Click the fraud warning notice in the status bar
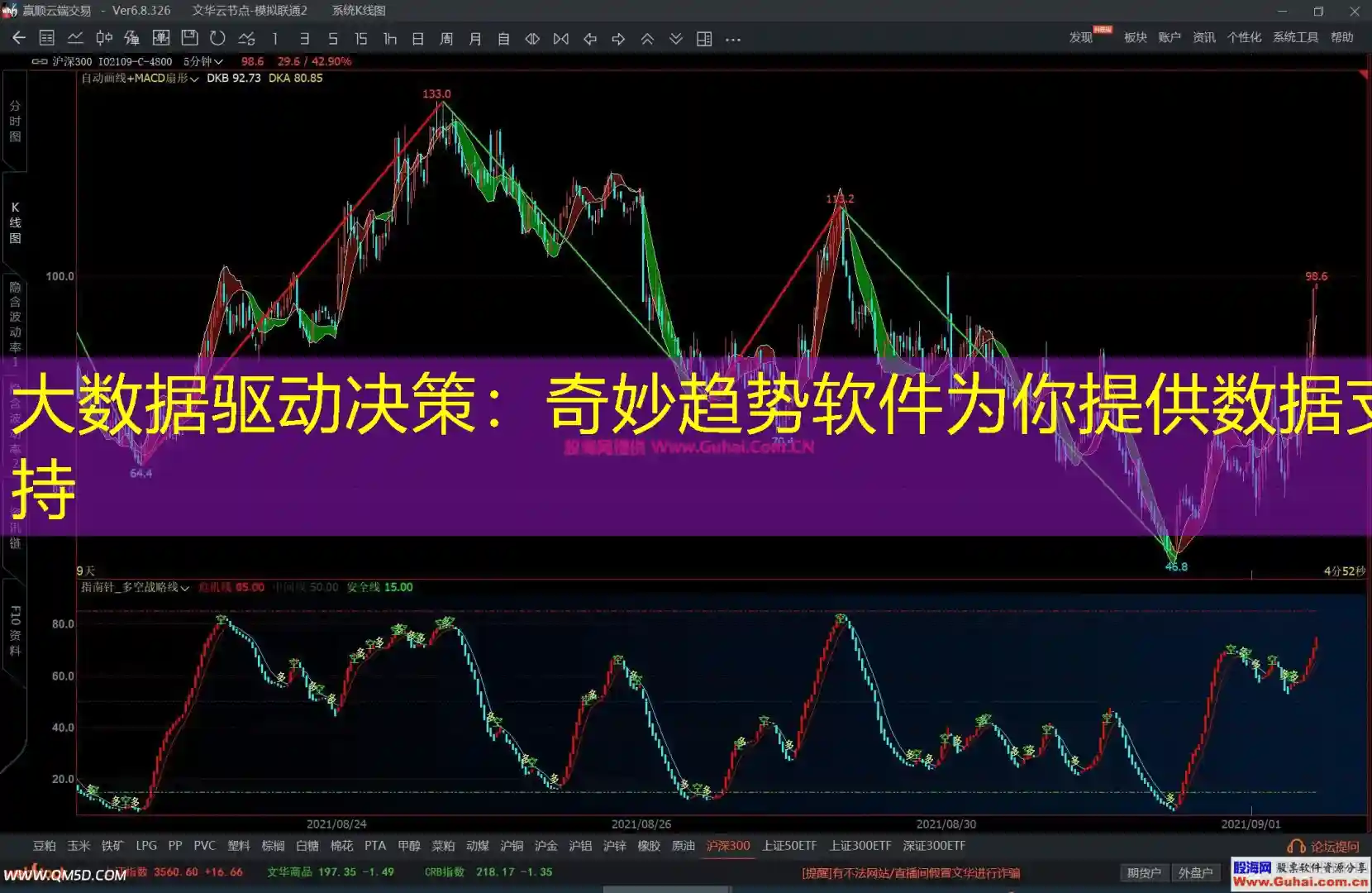 [x=911, y=873]
